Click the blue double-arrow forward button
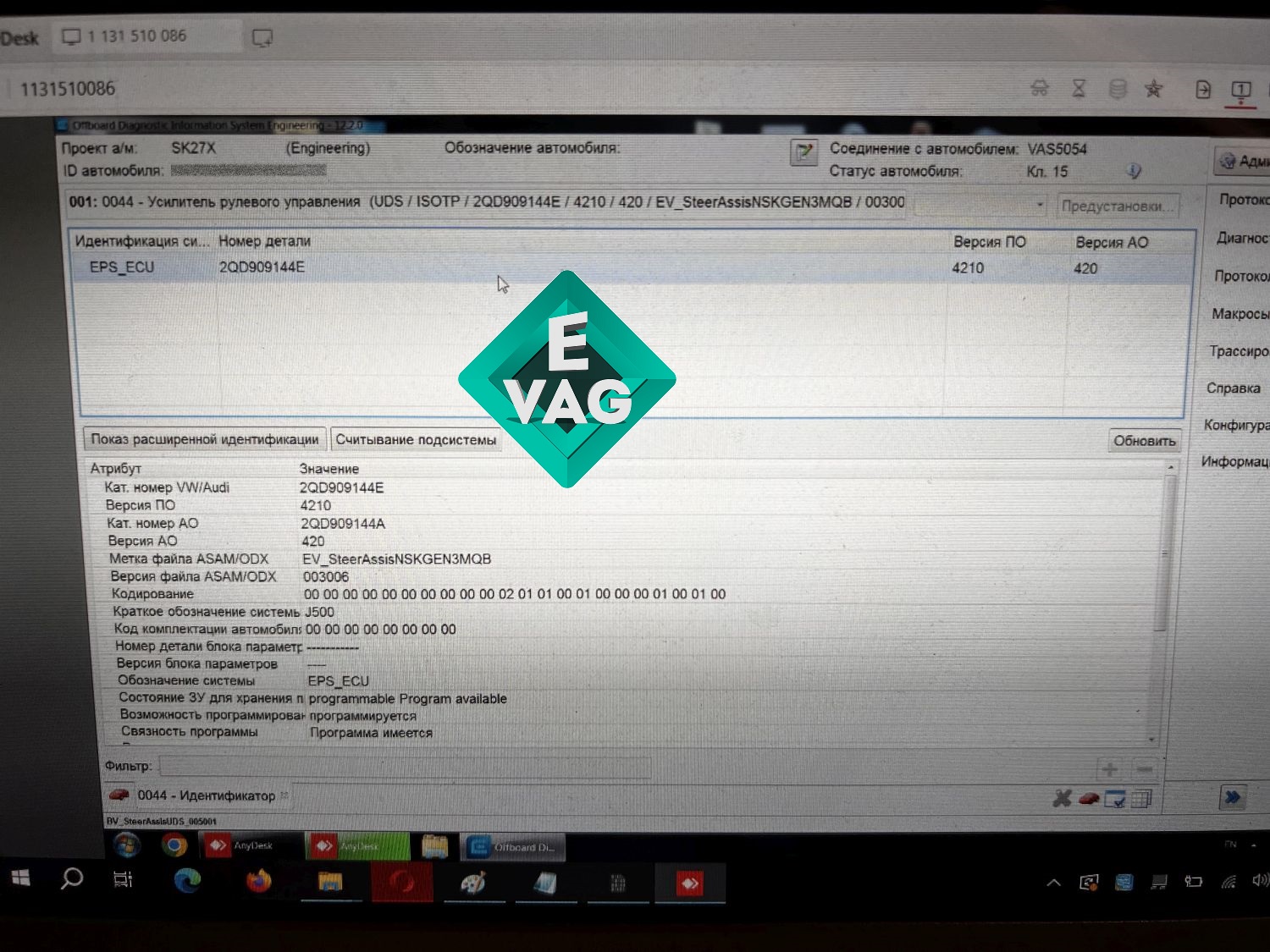 pyautogui.click(x=1233, y=797)
